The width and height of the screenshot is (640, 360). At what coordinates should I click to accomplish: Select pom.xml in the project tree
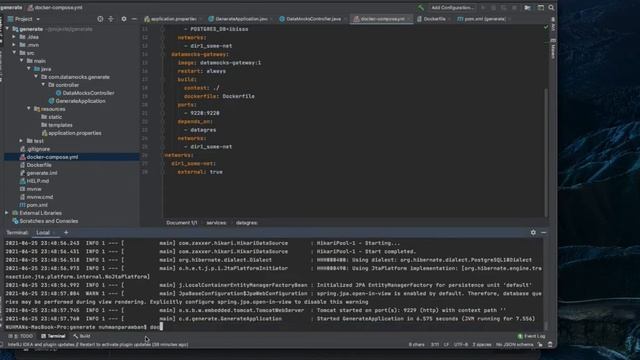(x=33, y=205)
